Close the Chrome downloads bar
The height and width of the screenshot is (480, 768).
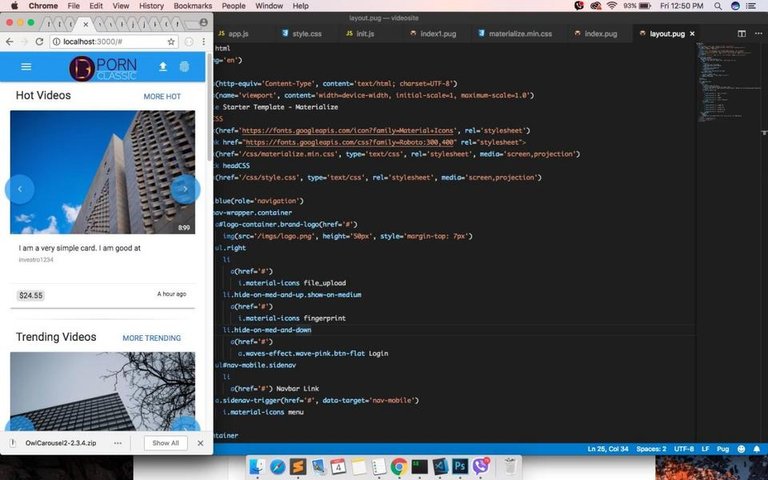pyautogui.click(x=200, y=443)
